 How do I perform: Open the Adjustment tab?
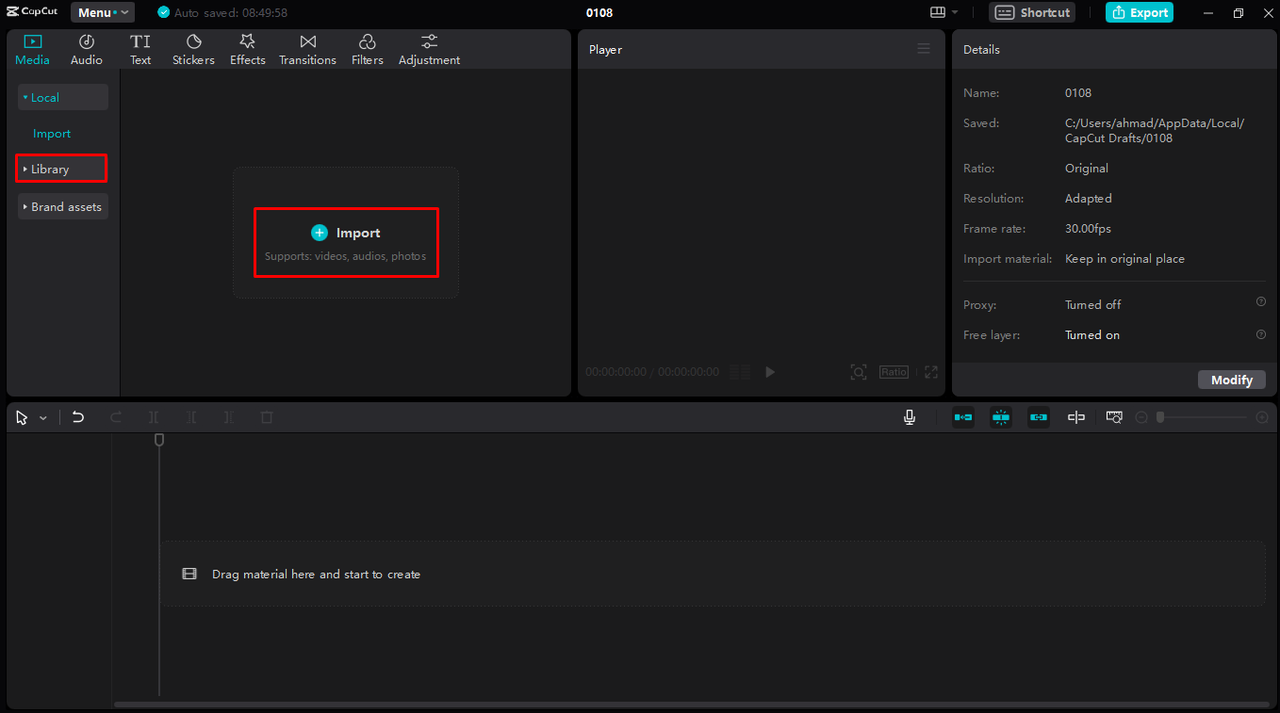pyautogui.click(x=429, y=50)
